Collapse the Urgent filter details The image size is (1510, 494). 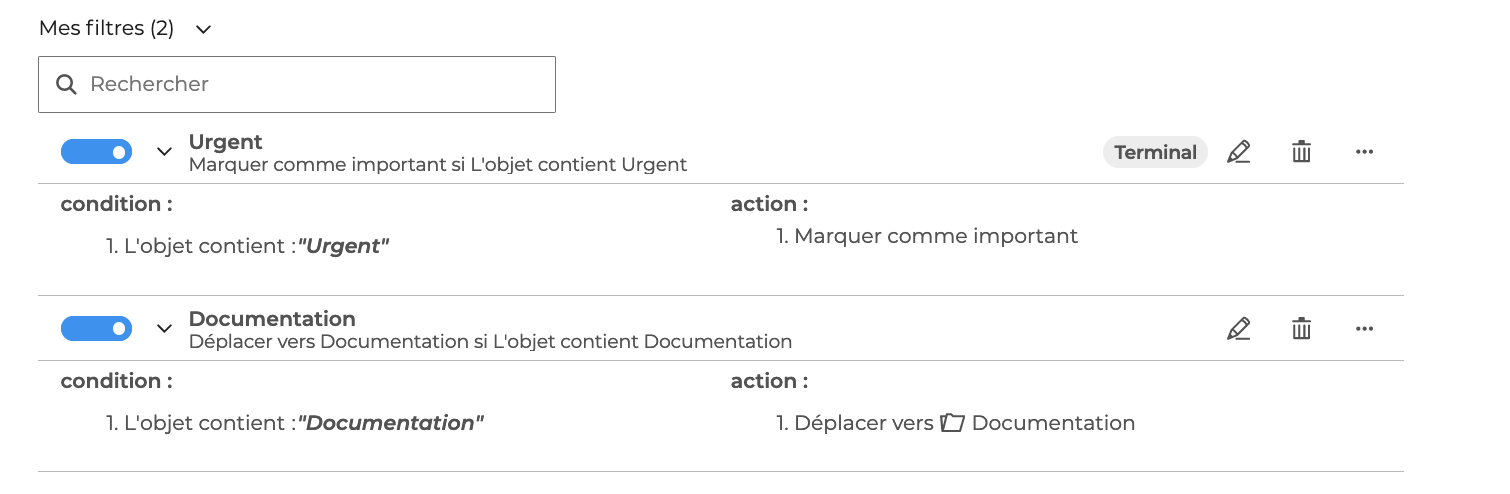point(165,152)
